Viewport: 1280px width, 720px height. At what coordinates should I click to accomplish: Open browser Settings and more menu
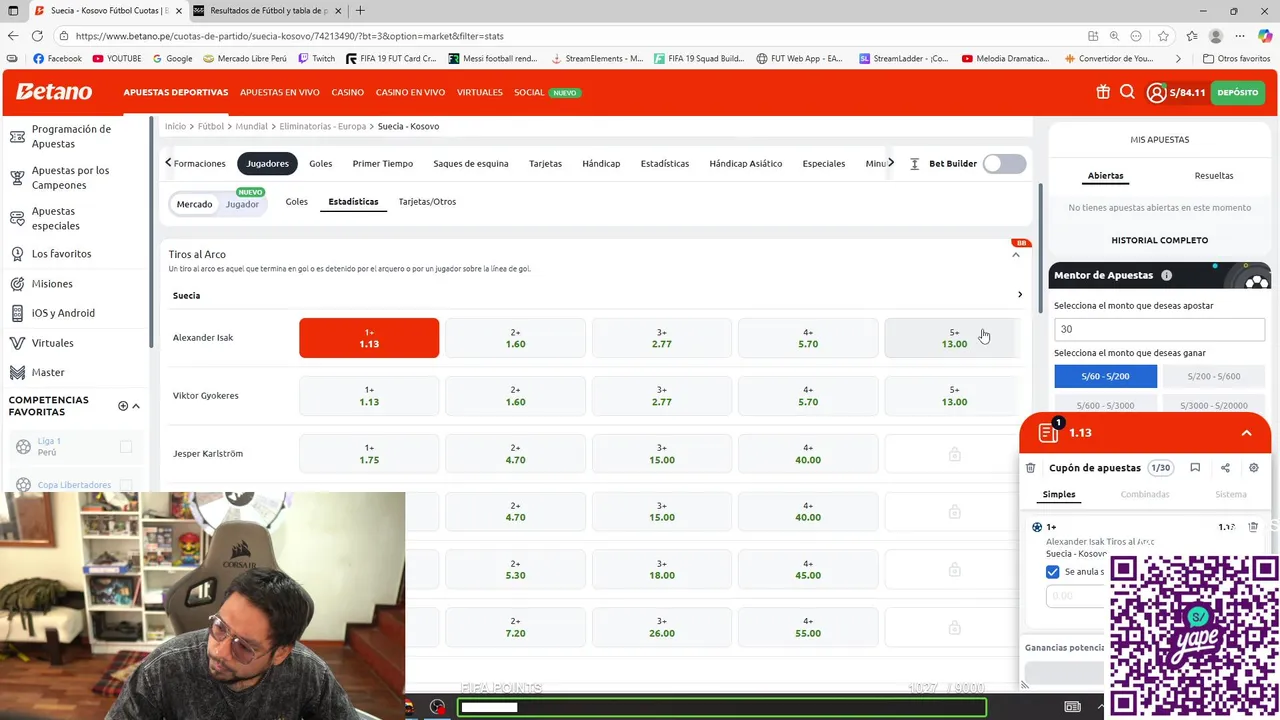[x=1240, y=36]
